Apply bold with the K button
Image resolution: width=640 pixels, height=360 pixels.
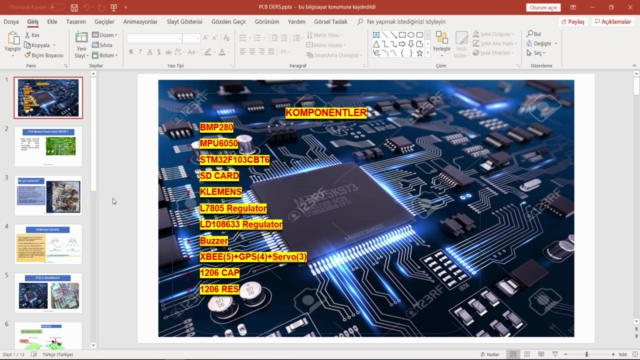(131, 52)
